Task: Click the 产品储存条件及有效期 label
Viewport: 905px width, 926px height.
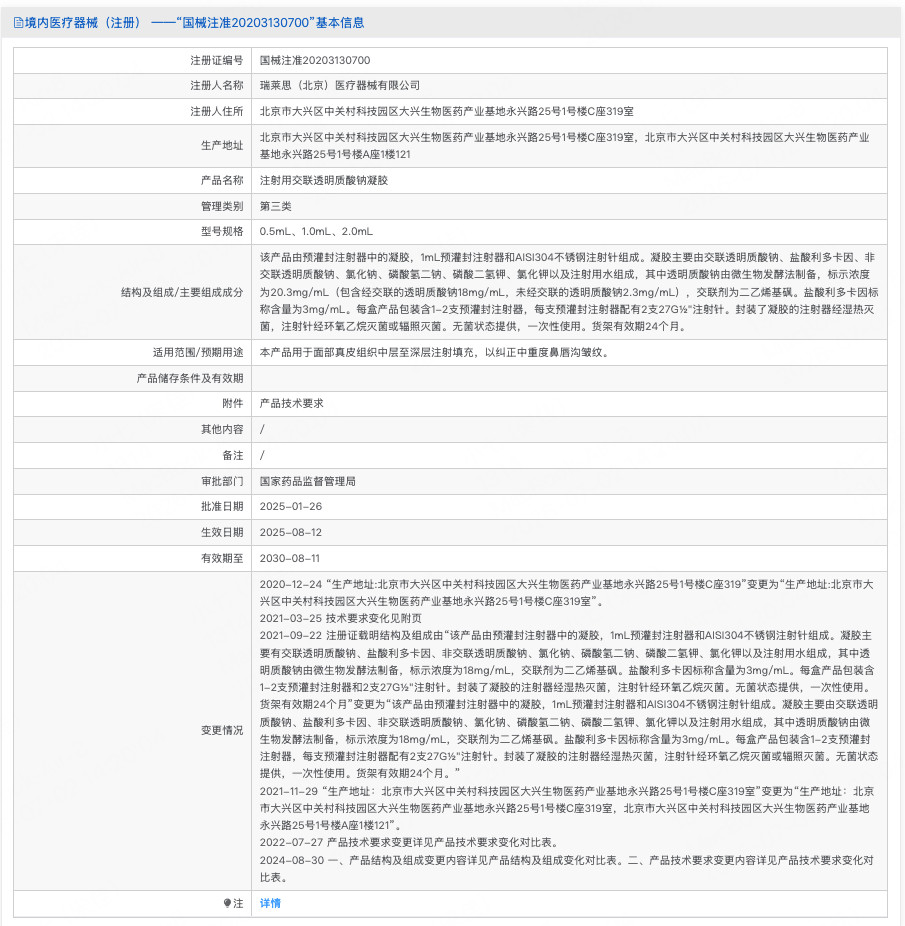Action: tap(190, 378)
